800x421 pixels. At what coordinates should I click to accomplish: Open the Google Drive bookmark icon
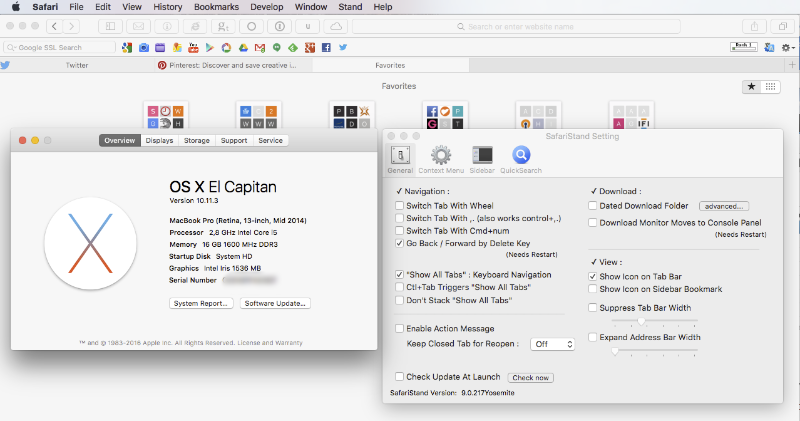tap(243, 47)
